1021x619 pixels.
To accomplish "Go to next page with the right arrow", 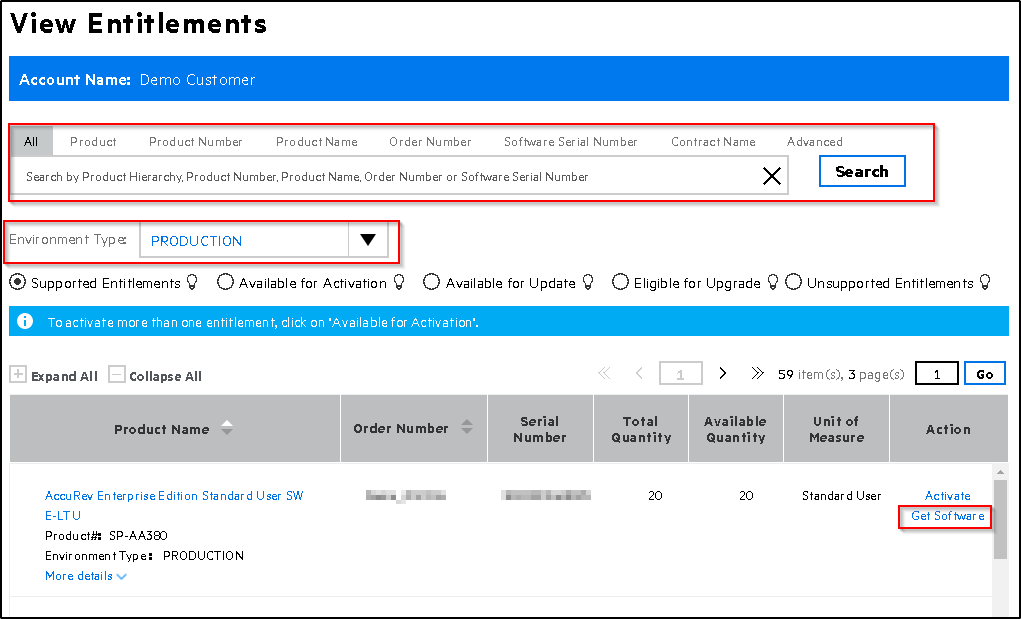I will coord(722,372).
